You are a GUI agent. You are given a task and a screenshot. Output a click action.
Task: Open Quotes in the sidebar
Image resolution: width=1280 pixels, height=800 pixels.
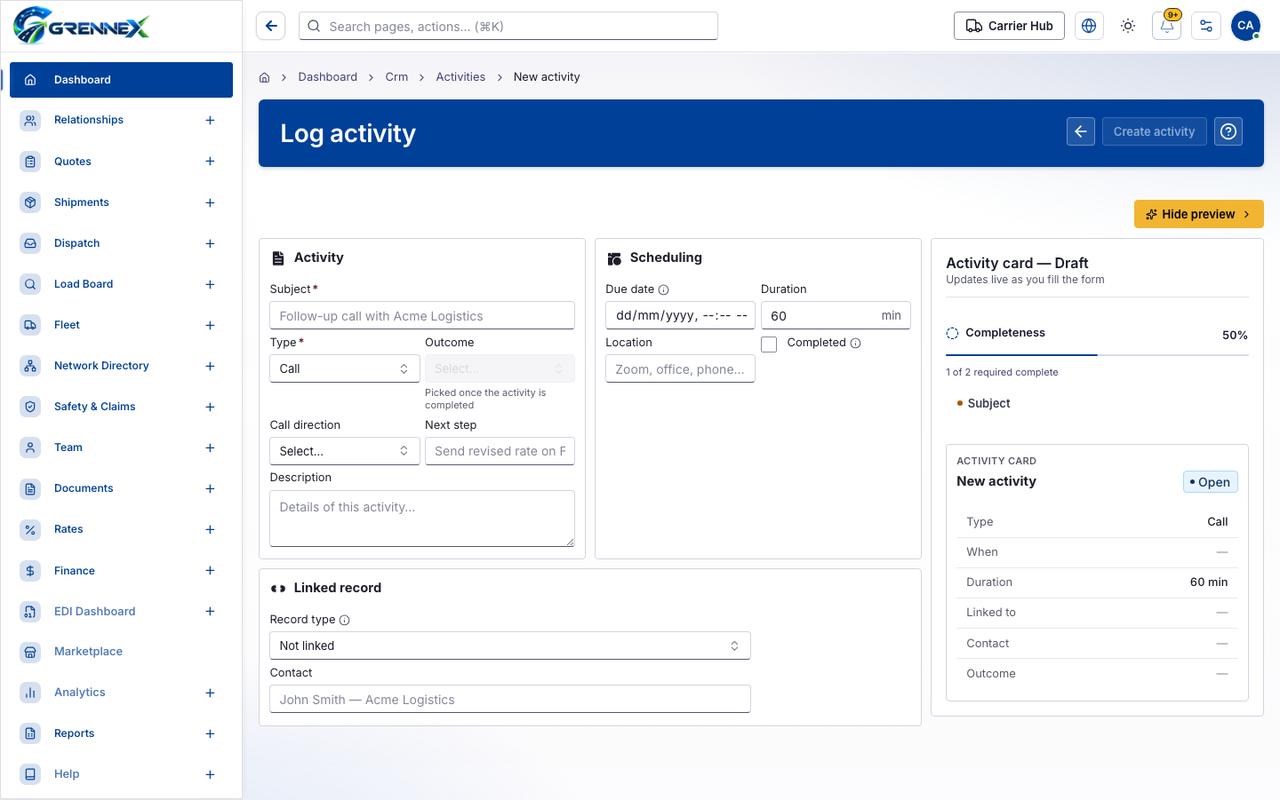72,161
